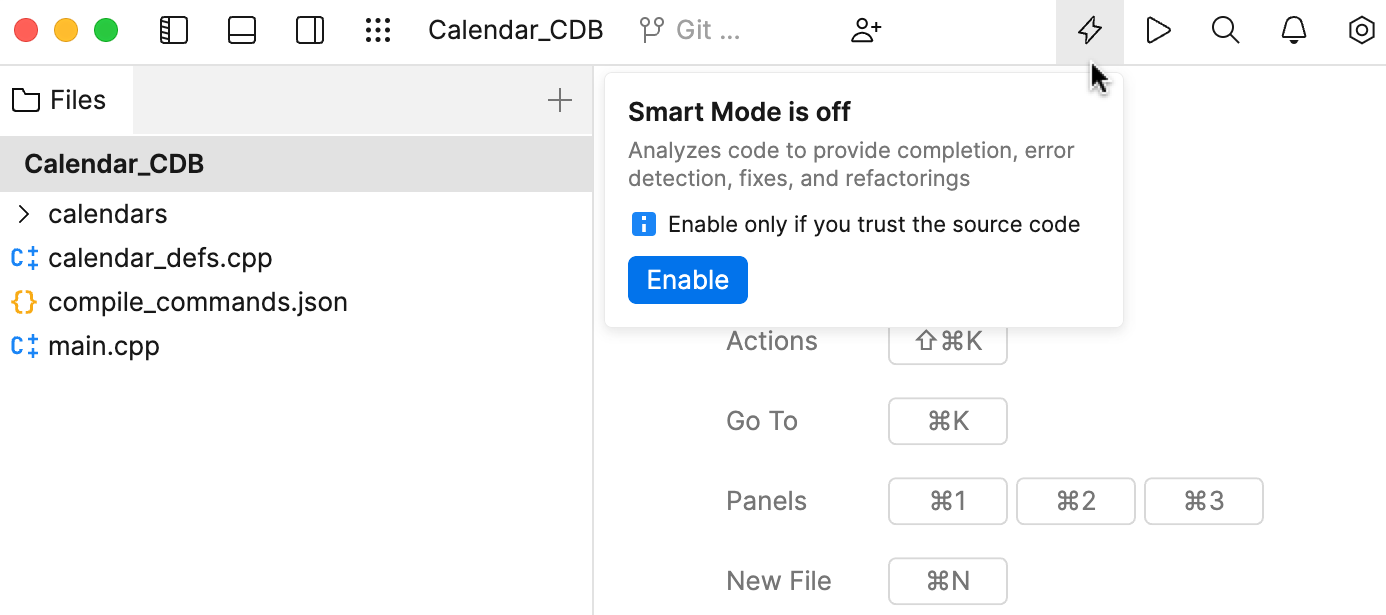Image resolution: width=1386 pixels, height=615 pixels.
Task: Open Notifications via the bell icon
Action: pyautogui.click(x=1293, y=30)
